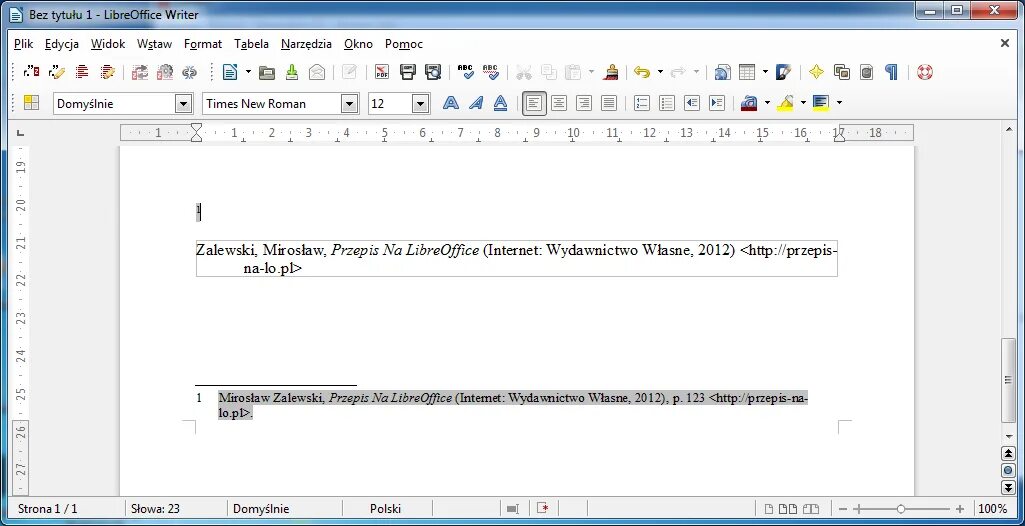Click the zoom in plus button
1025x526 pixels.
pyautogui.click(x=960, y=509)
